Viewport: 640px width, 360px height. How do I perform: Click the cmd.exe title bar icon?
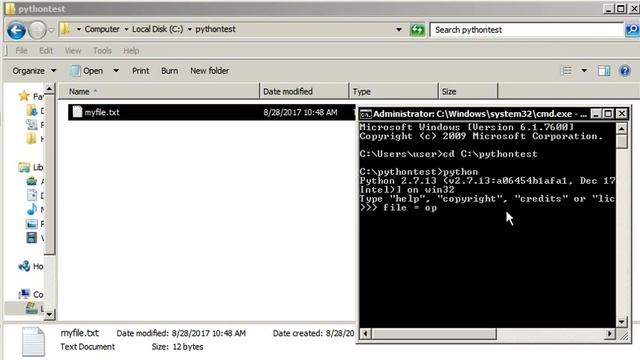click(365, 114)
